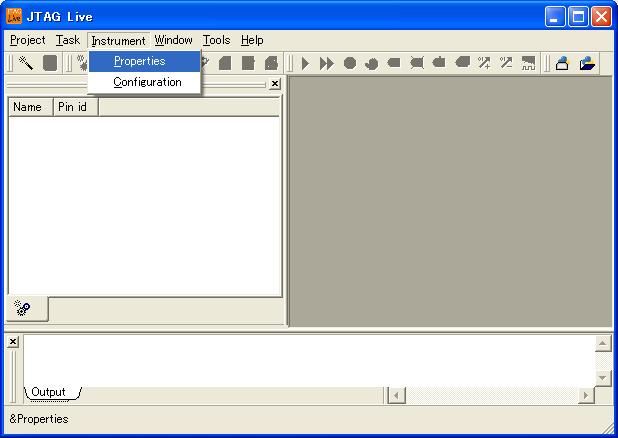Click the chip icon with top marker
Viewport: 618px width, 438px height.
point(439,62)
